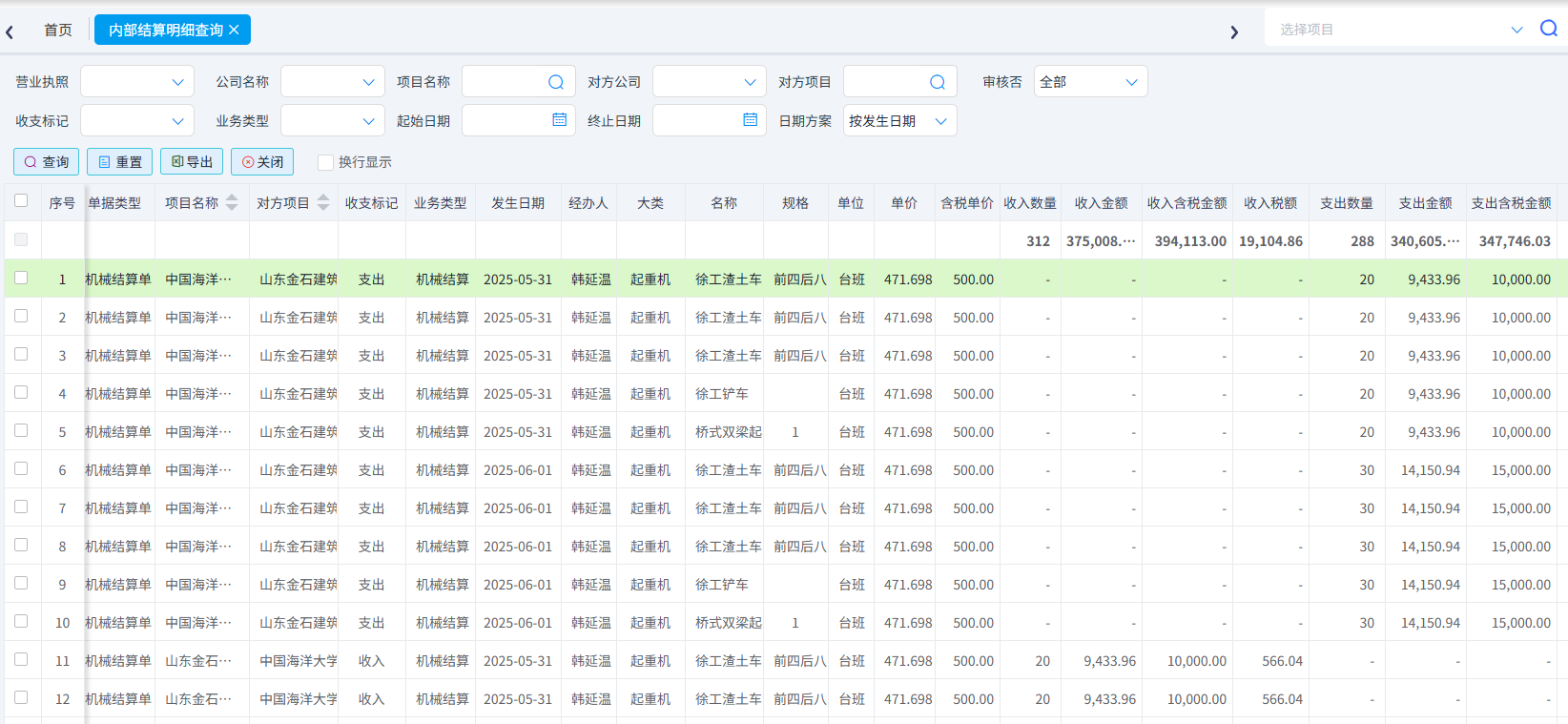
Task: Check the checkbox for row 5
Action: coord(21,430)
